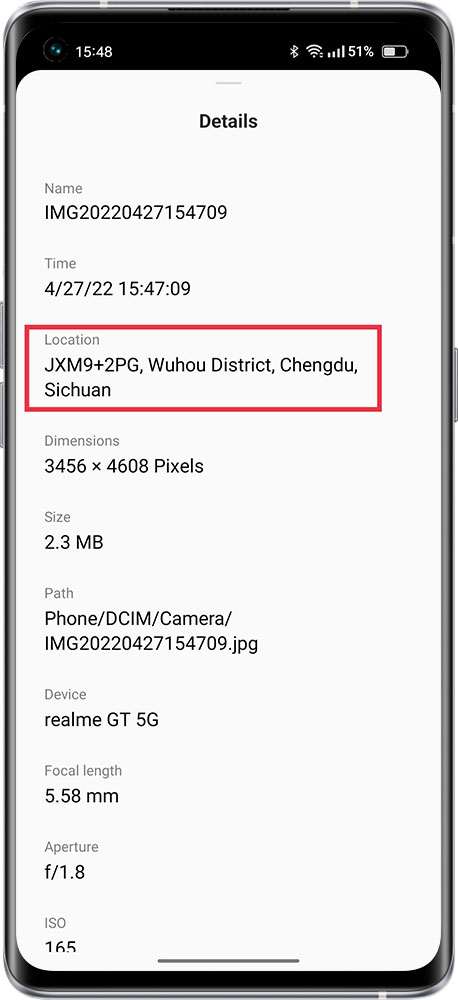Tap the Wi-Fi status icon
Image resolution: width=458 pixels, height=1000 pixels.
[314, 52]
